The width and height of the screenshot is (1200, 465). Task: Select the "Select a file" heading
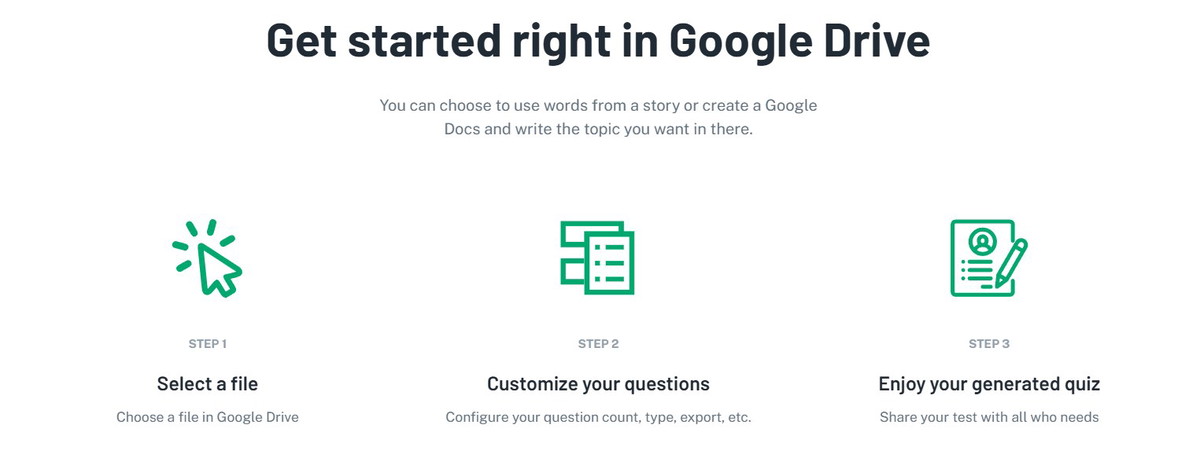(207, 384)
